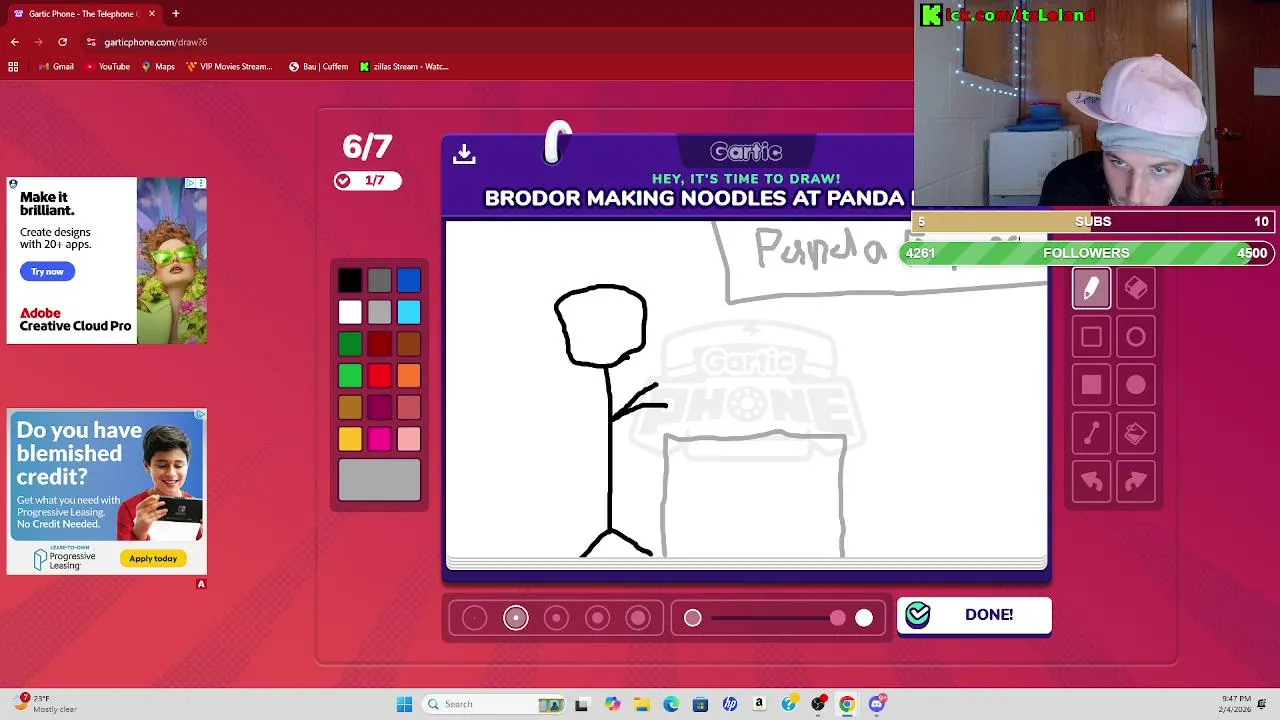Open the Gmail bookmark
The width and height of the screenshot is (1280, 720).
tap(56, 67)
